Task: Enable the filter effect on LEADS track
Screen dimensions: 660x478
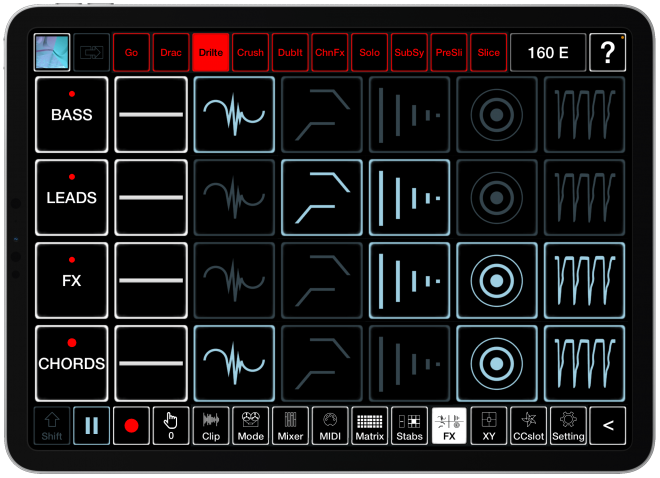Action: pyautogui.click(x=320, y=197)
